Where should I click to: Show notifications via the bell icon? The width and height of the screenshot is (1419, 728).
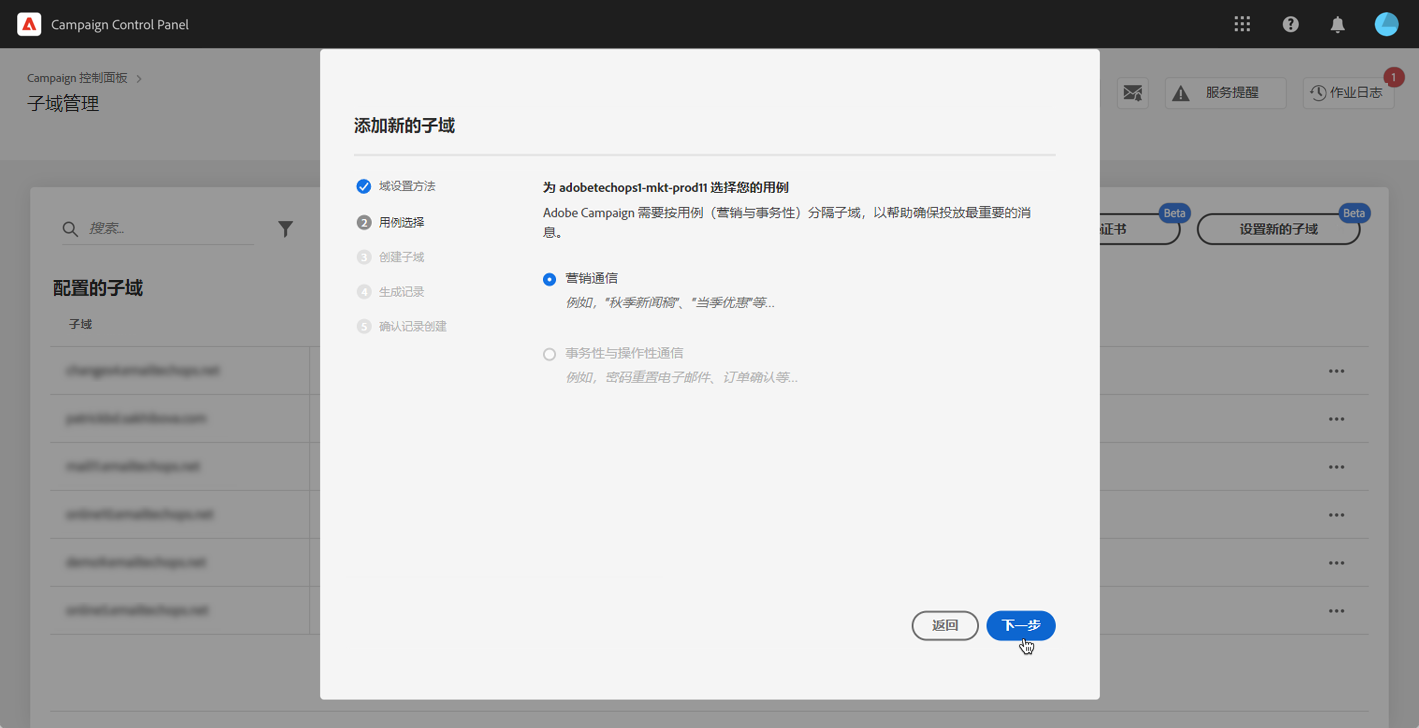coord(1338,24)
